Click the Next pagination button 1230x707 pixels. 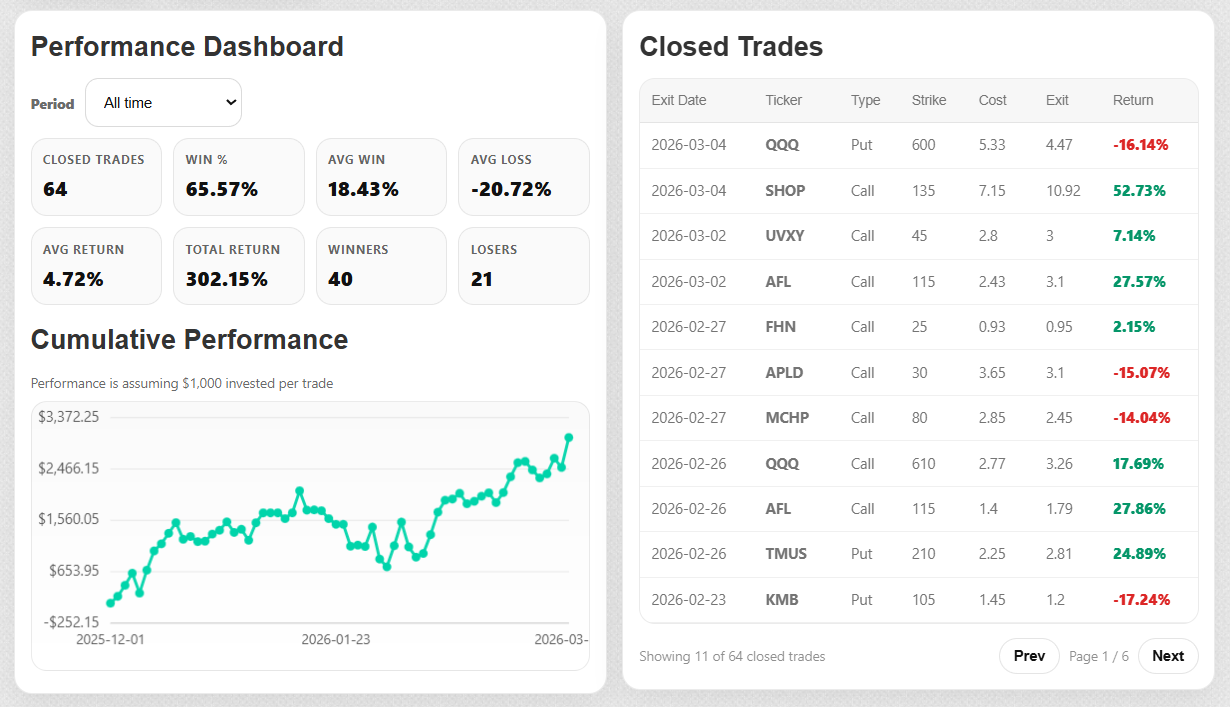(1167, 656)
